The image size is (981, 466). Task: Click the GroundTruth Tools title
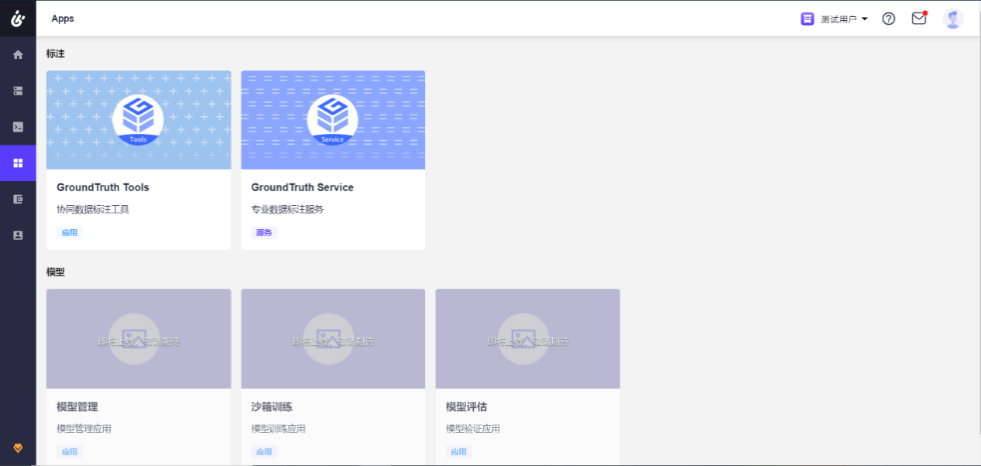coord(103,187)
